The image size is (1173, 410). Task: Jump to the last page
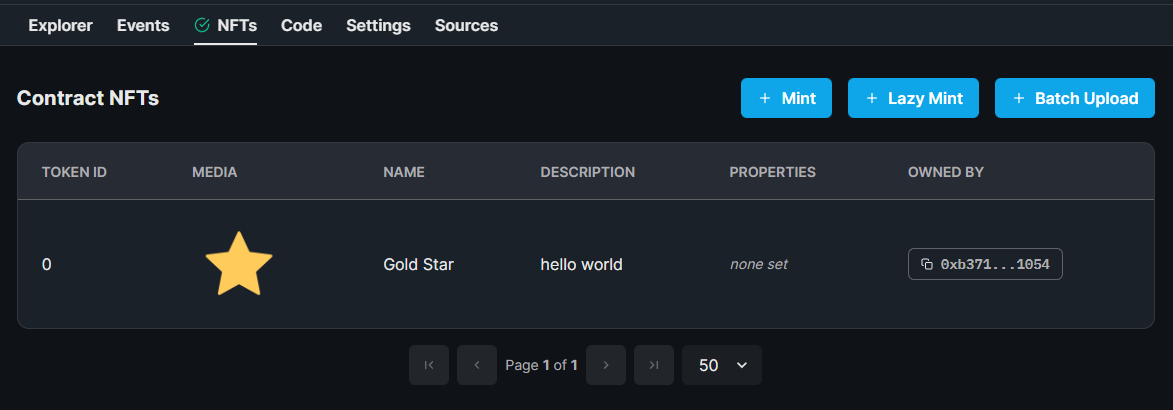tap(654, 365)
